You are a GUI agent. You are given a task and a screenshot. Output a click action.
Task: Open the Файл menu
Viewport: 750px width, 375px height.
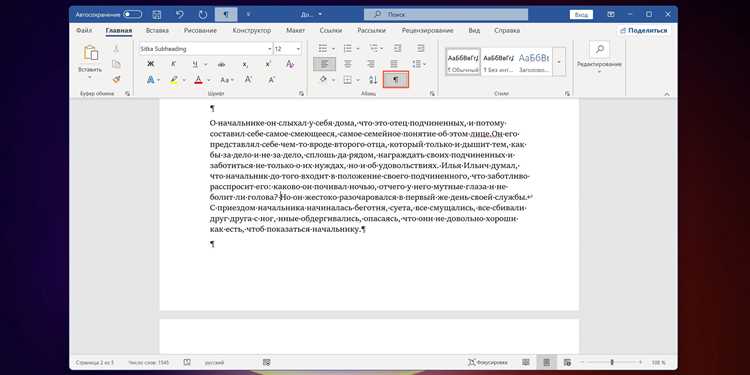tap(84, 30)
